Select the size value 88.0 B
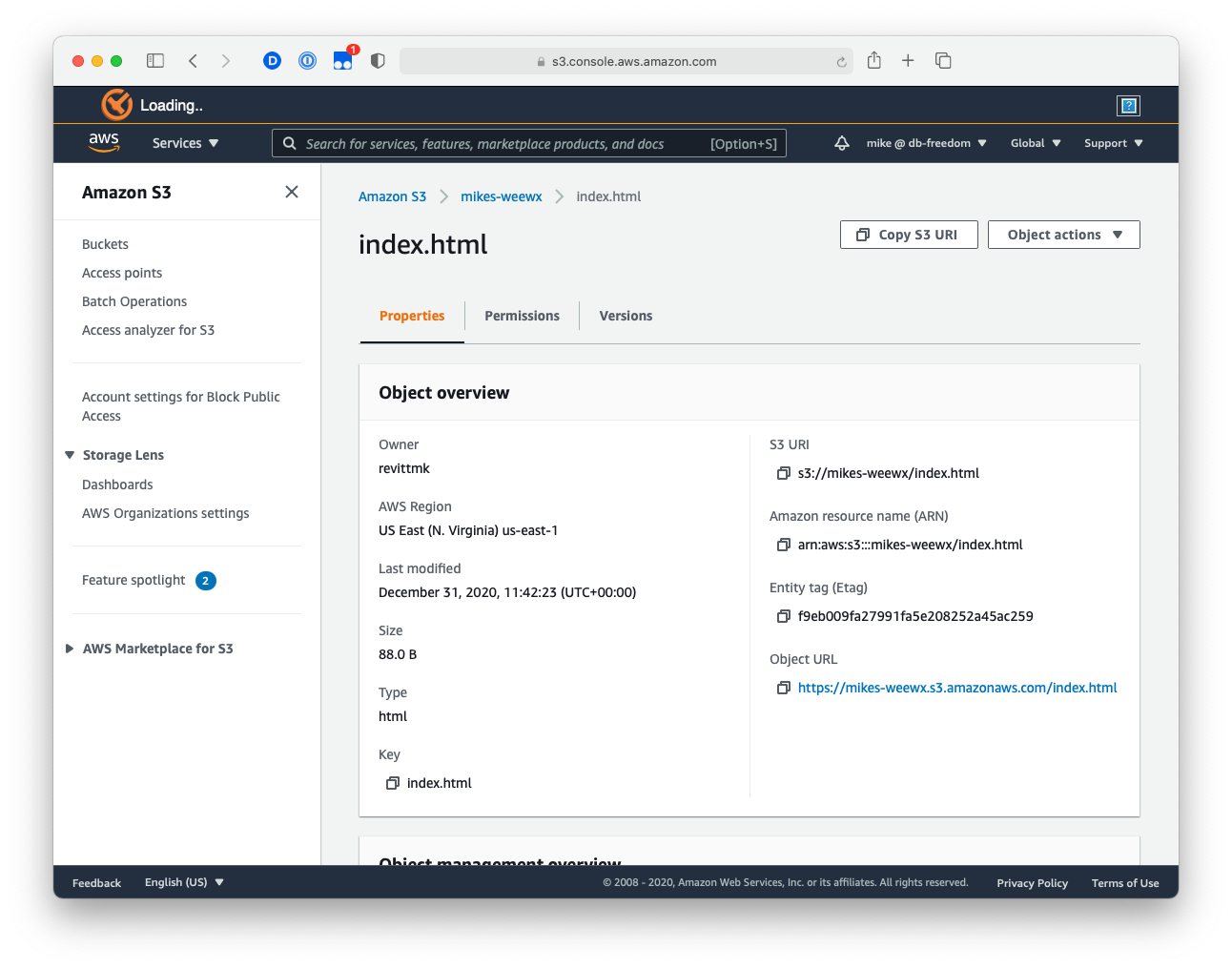Screen dimensions: 1232x969 coord(398,654)
